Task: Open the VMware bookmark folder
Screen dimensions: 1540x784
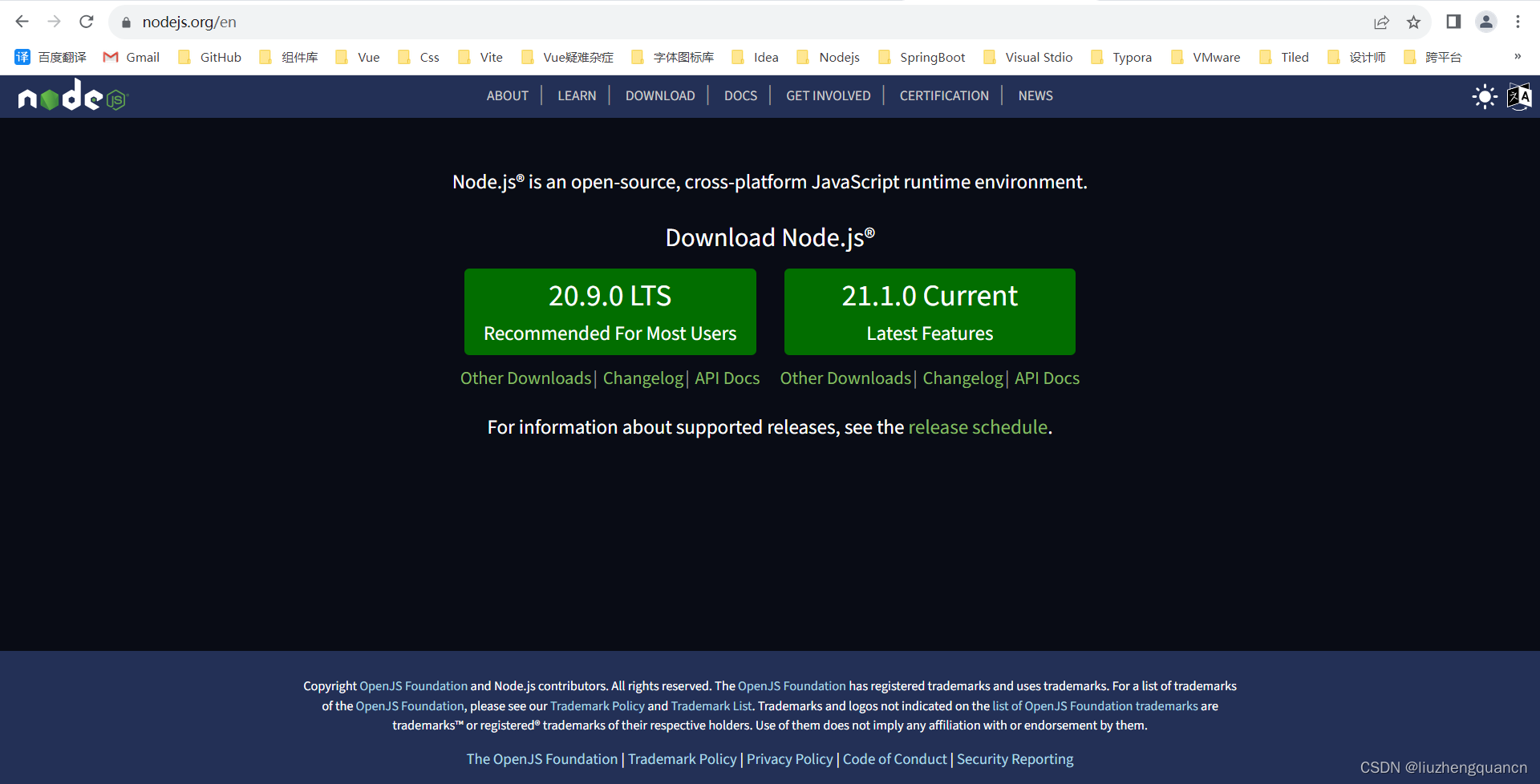Action: pos(1206,57)
